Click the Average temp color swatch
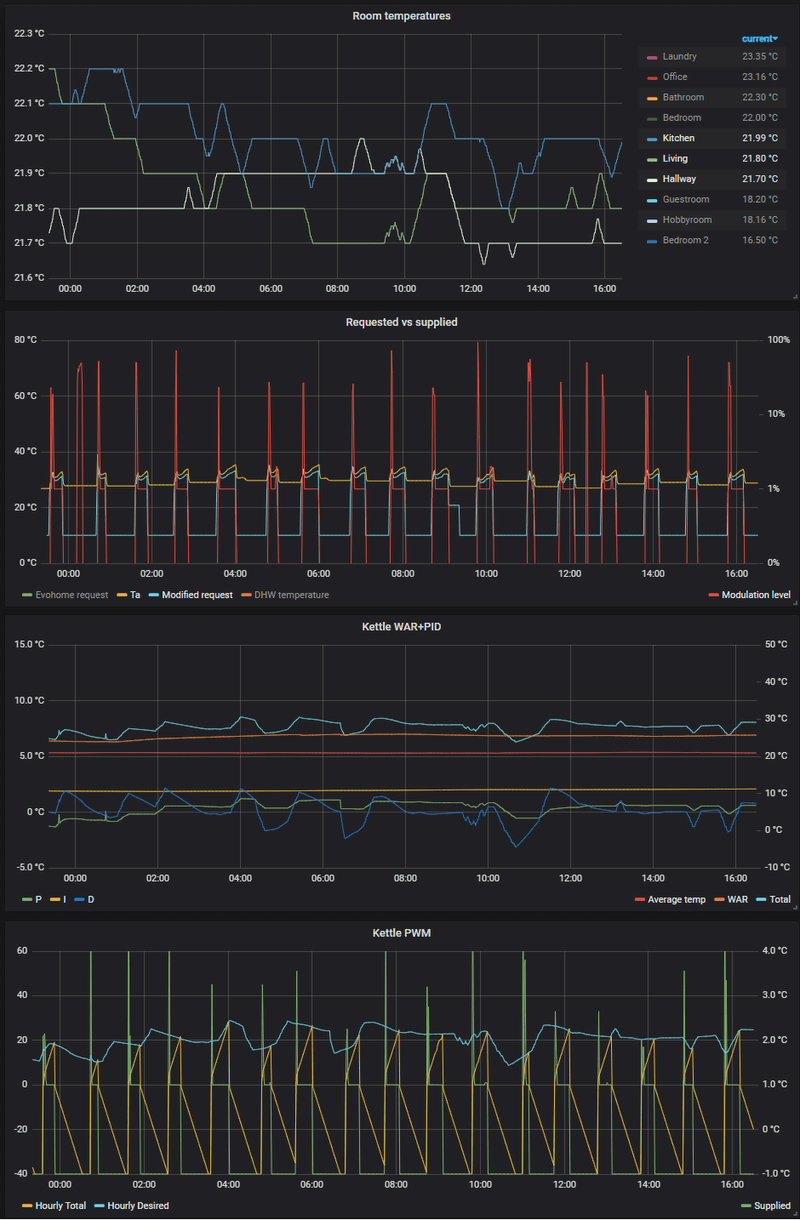 (640, 899)
